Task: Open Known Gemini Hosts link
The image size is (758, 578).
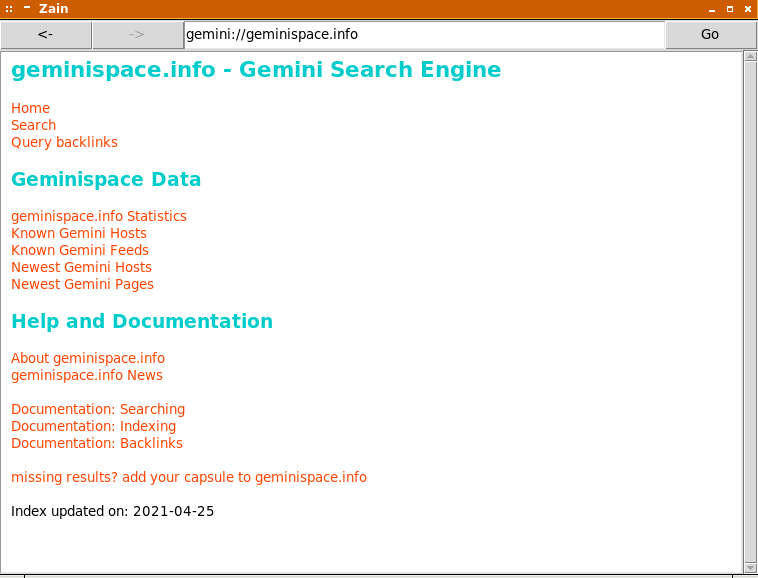Action: pyautogui.click(x=79, y=233)
